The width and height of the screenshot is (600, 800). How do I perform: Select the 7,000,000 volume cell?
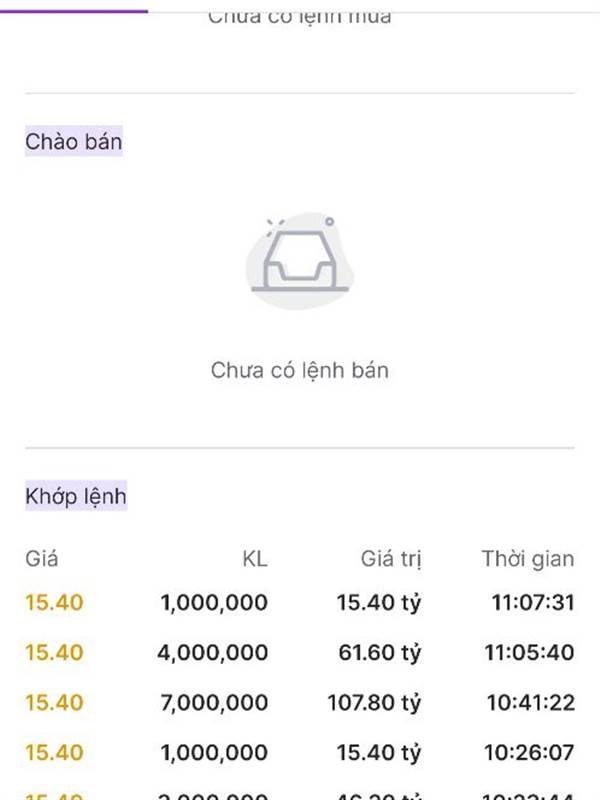click(214, 703)
